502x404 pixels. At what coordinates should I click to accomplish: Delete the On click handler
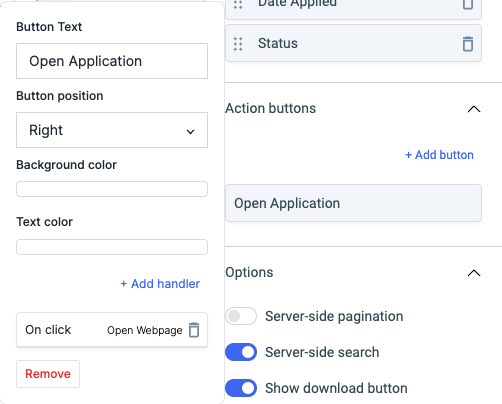194,330
